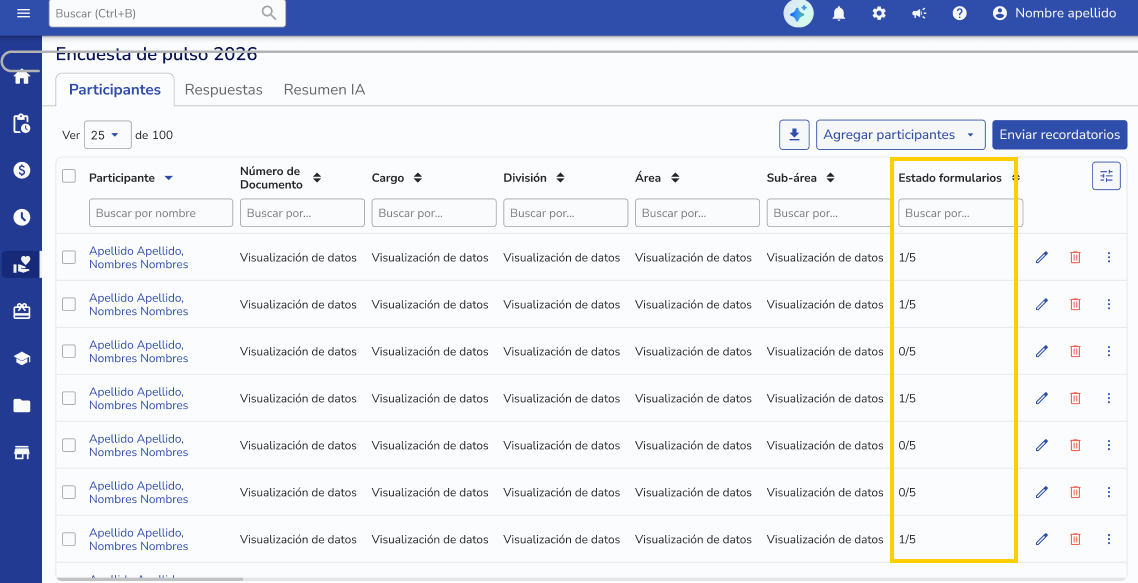Screen dimensions: 1138x583
Task: Check the third participant row checkbox
Action: [69, 351]
